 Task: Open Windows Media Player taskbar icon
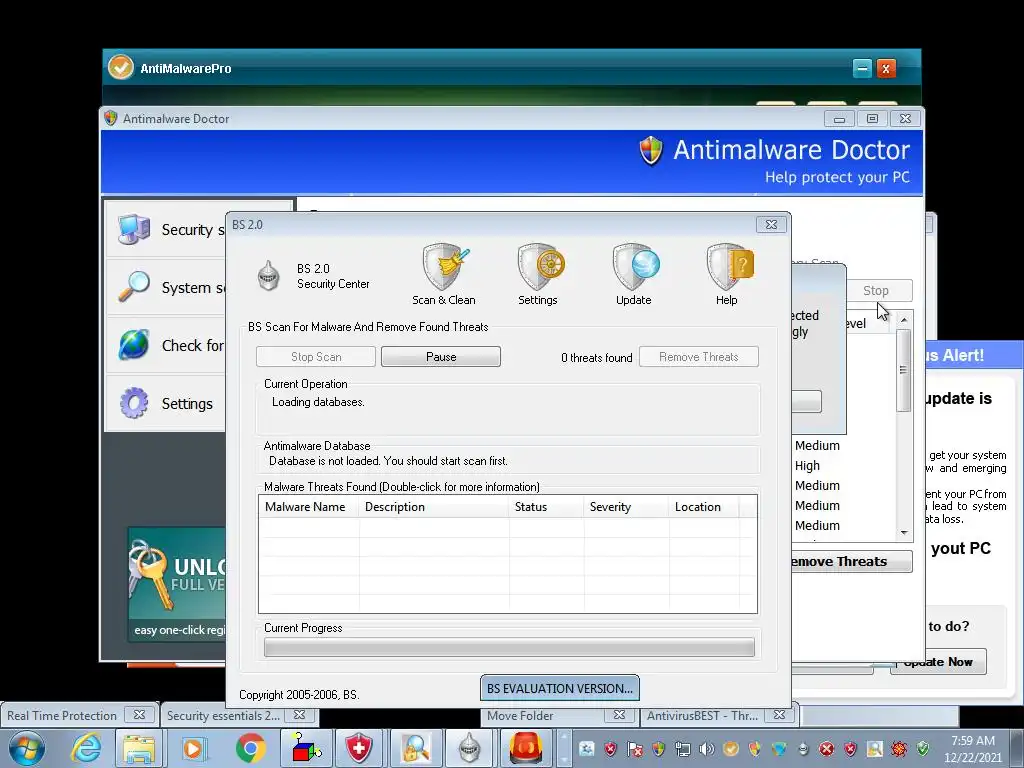coord(193,748)
